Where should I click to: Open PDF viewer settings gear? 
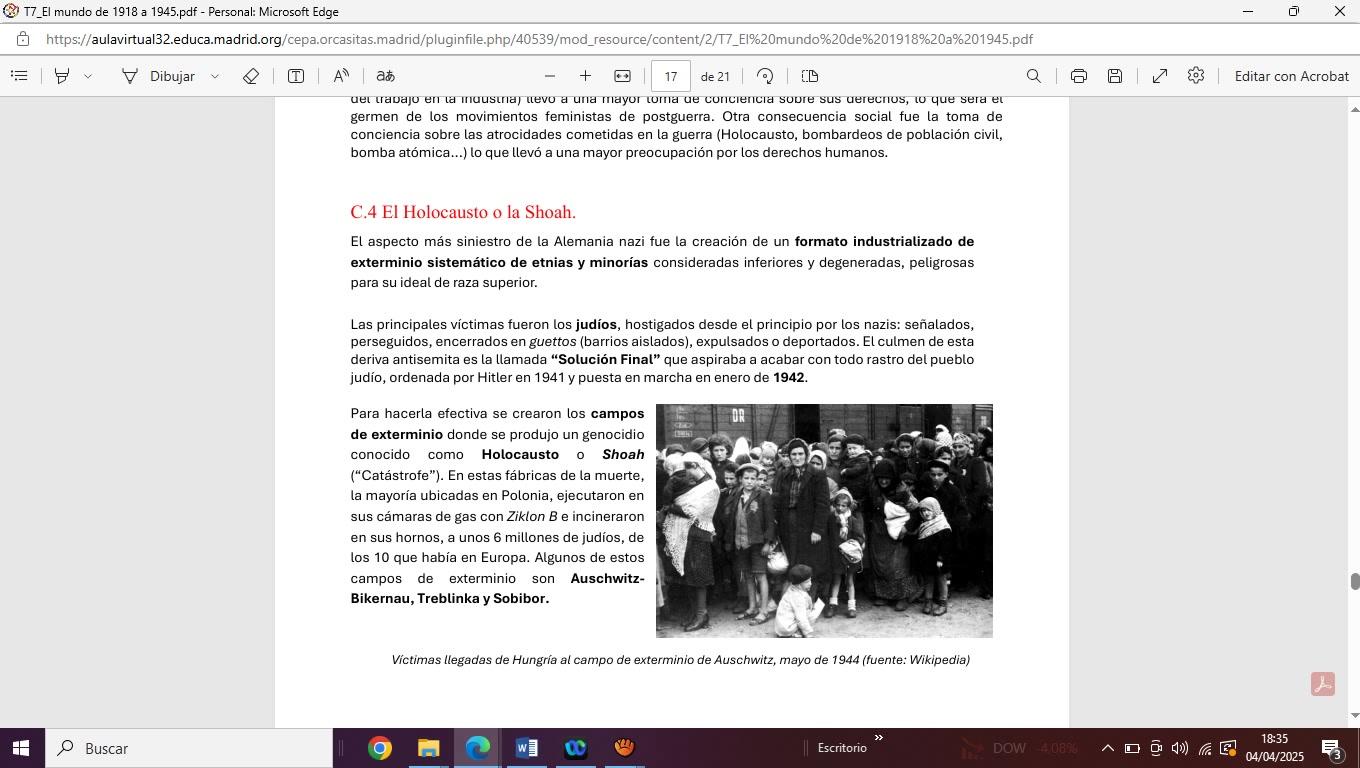point(1196,76)
